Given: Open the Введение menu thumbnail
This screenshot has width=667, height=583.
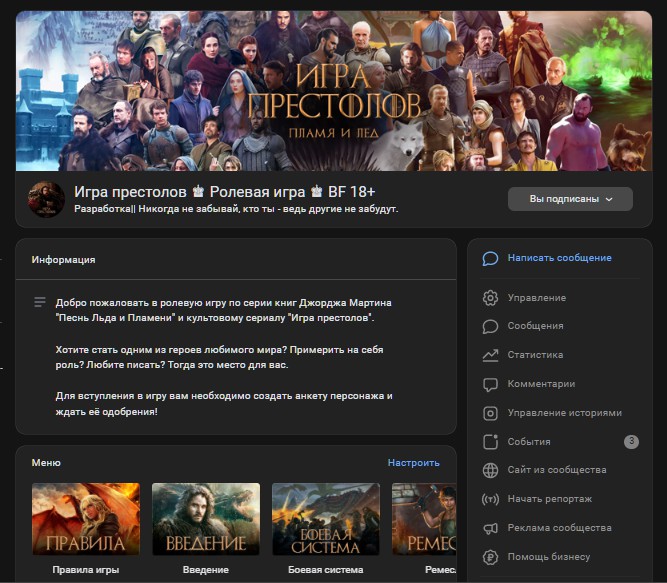Looking at the screenshot, I should (206, 519).
